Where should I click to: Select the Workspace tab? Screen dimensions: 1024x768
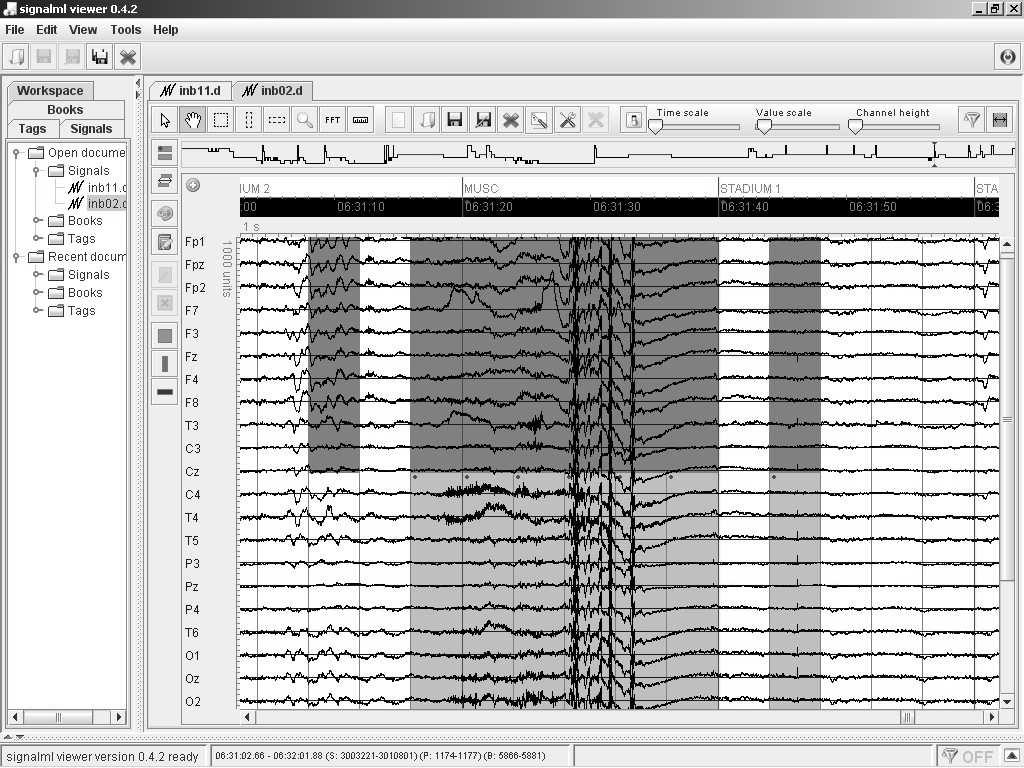50,90
